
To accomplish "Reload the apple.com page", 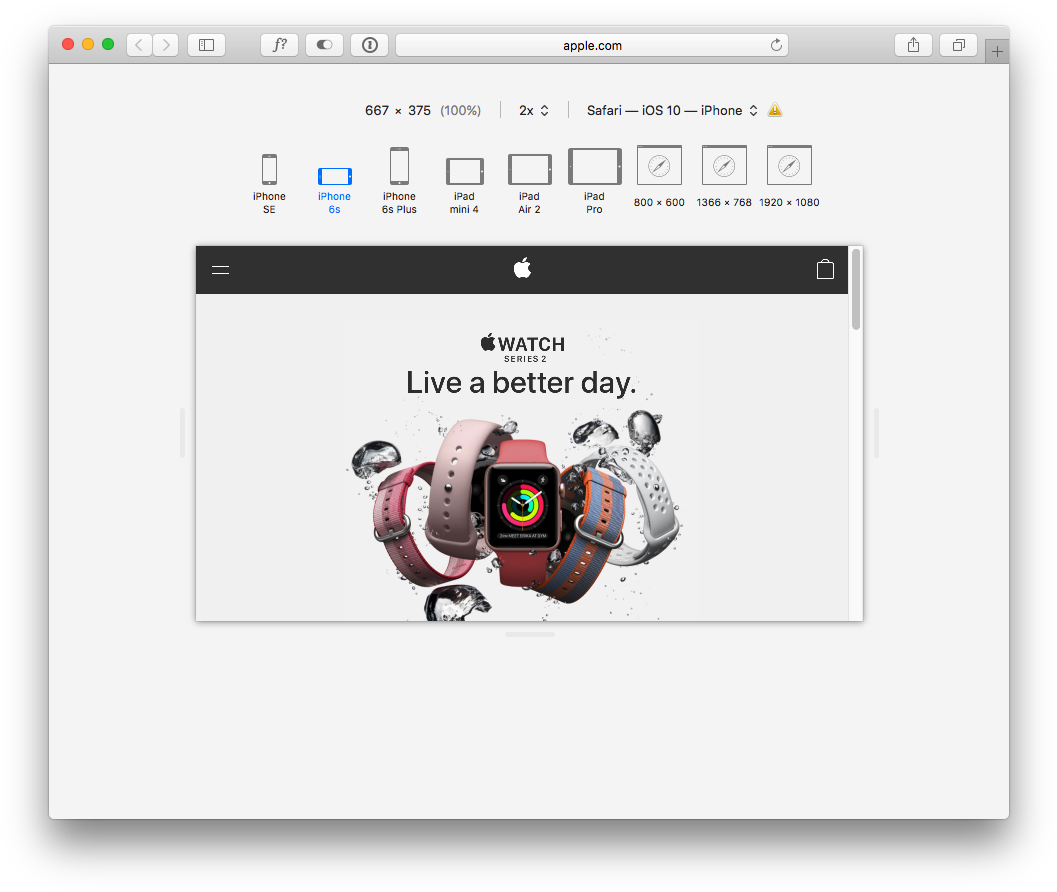I will tap(776, 45).
